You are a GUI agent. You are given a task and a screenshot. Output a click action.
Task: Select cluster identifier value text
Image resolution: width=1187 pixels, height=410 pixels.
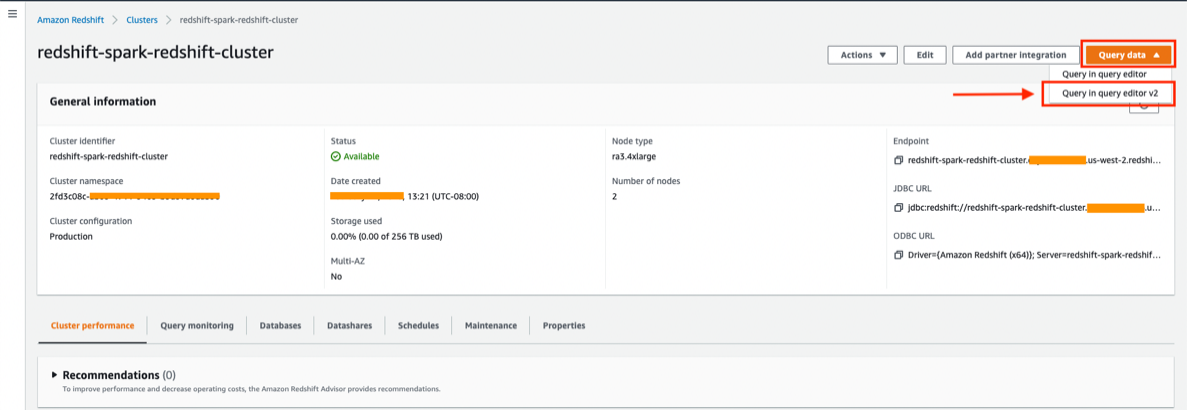click(x=108, y=157)
